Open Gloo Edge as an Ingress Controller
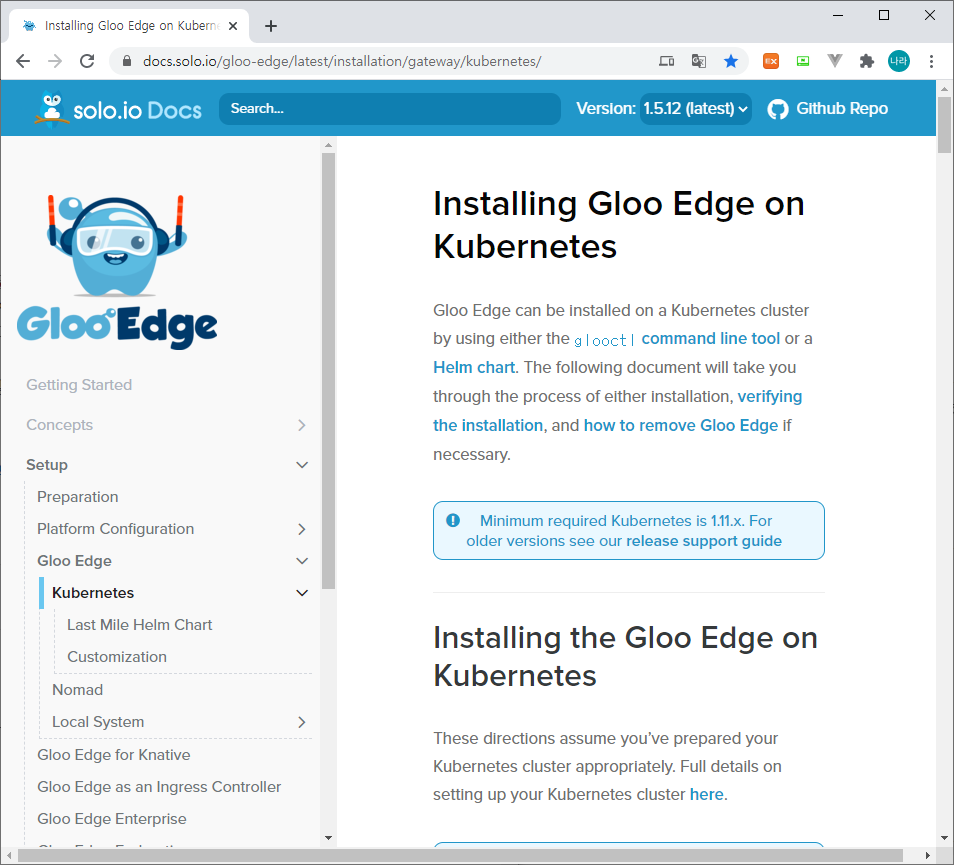The width and height of the screenshot is (954, 865). pos(159,787)
